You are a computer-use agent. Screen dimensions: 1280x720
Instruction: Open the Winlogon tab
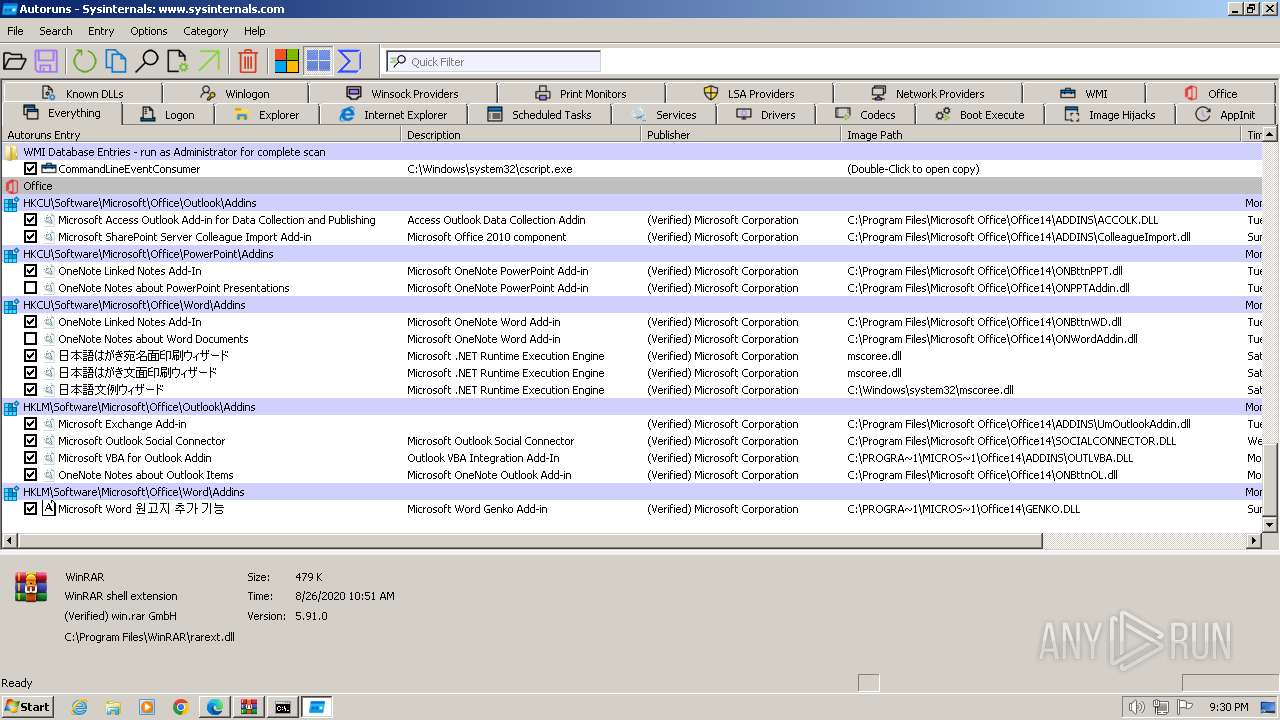point(235,93)
